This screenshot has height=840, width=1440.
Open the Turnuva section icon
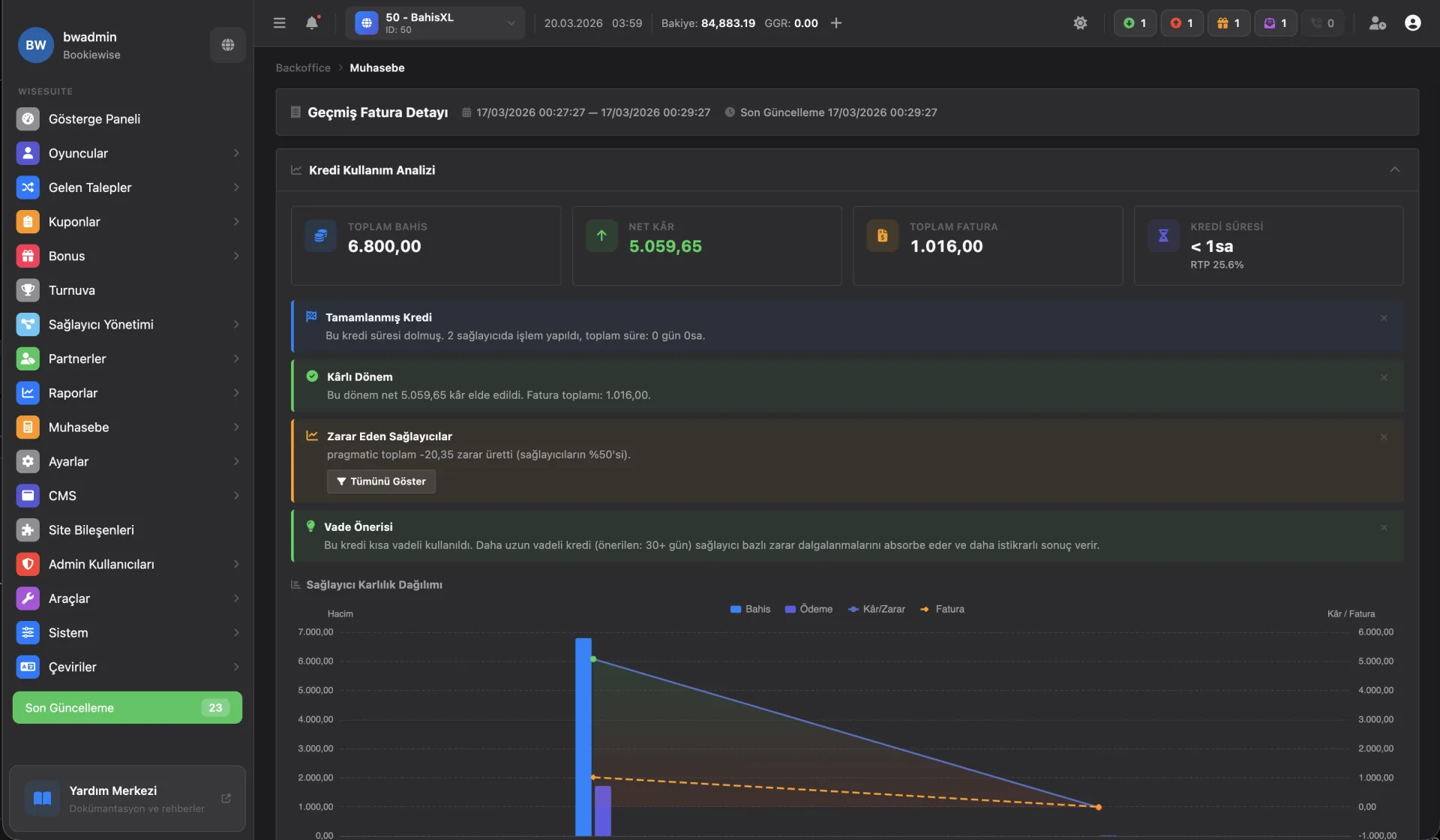click(x=28, y=289)
